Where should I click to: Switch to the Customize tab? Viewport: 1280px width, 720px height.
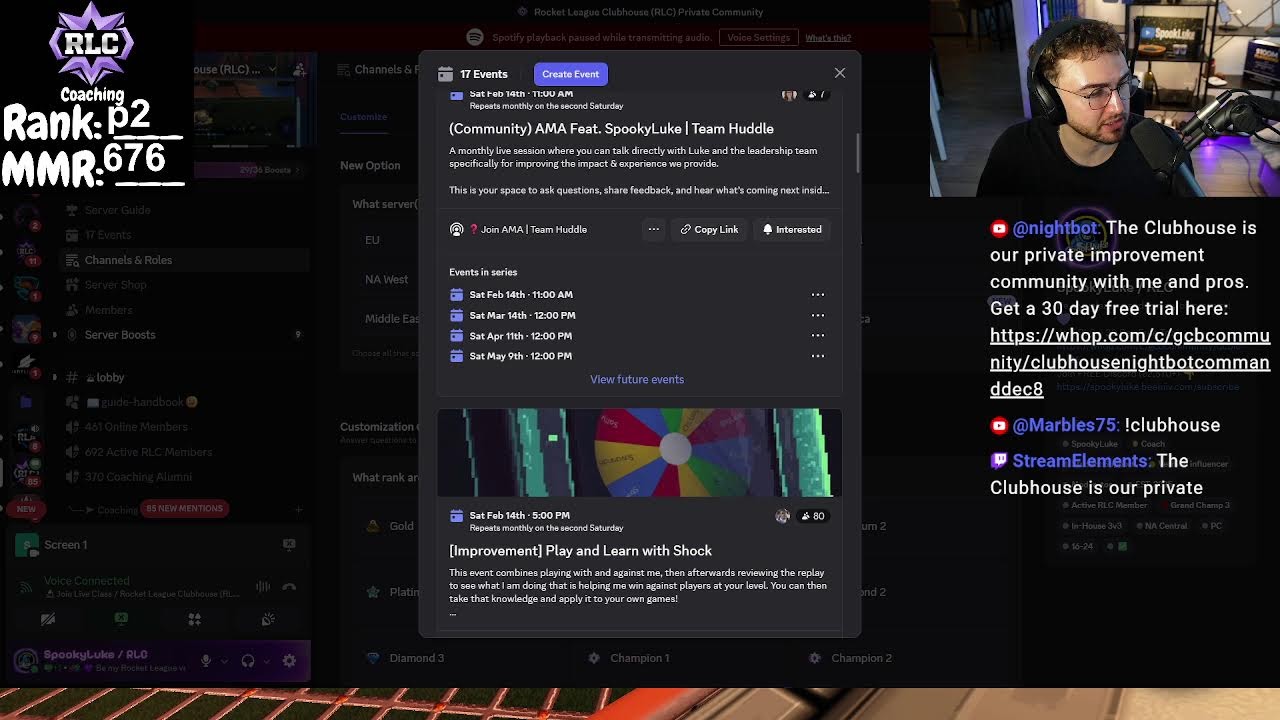(363, 116)
